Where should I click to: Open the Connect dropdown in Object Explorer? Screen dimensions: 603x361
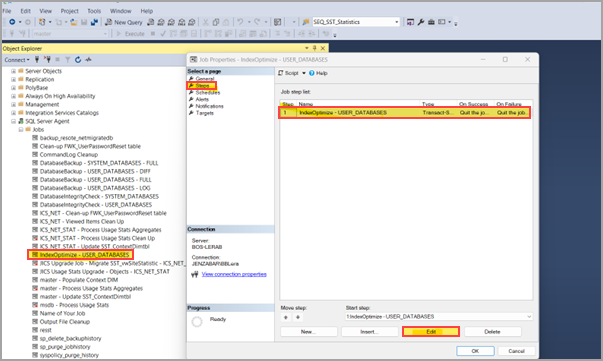[x=17, y=60]
